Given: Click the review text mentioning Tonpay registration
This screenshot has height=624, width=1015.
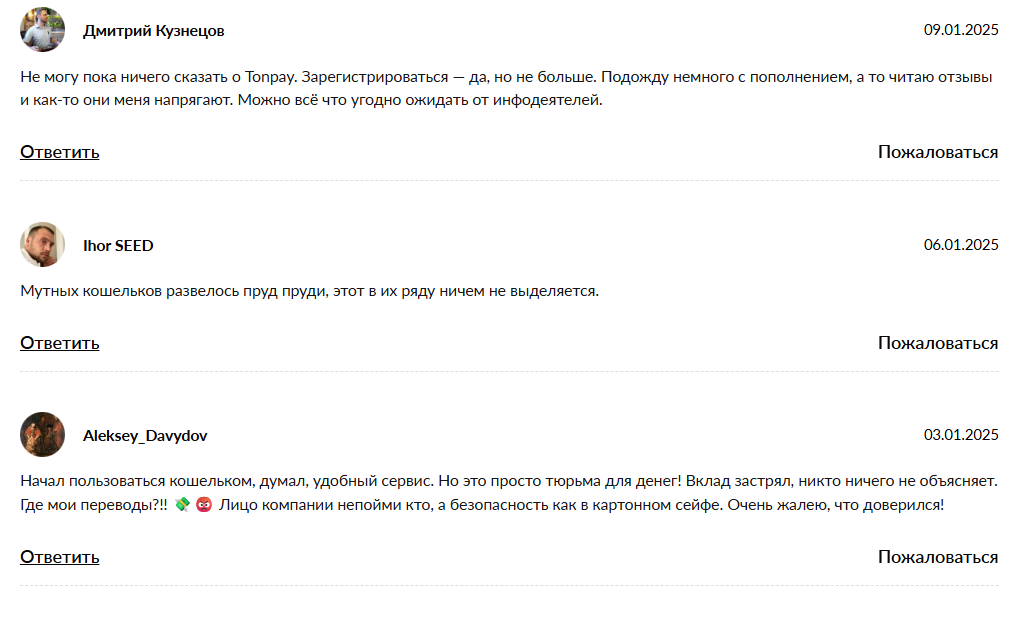Looking at the screenshot, I should coord(506,89).
